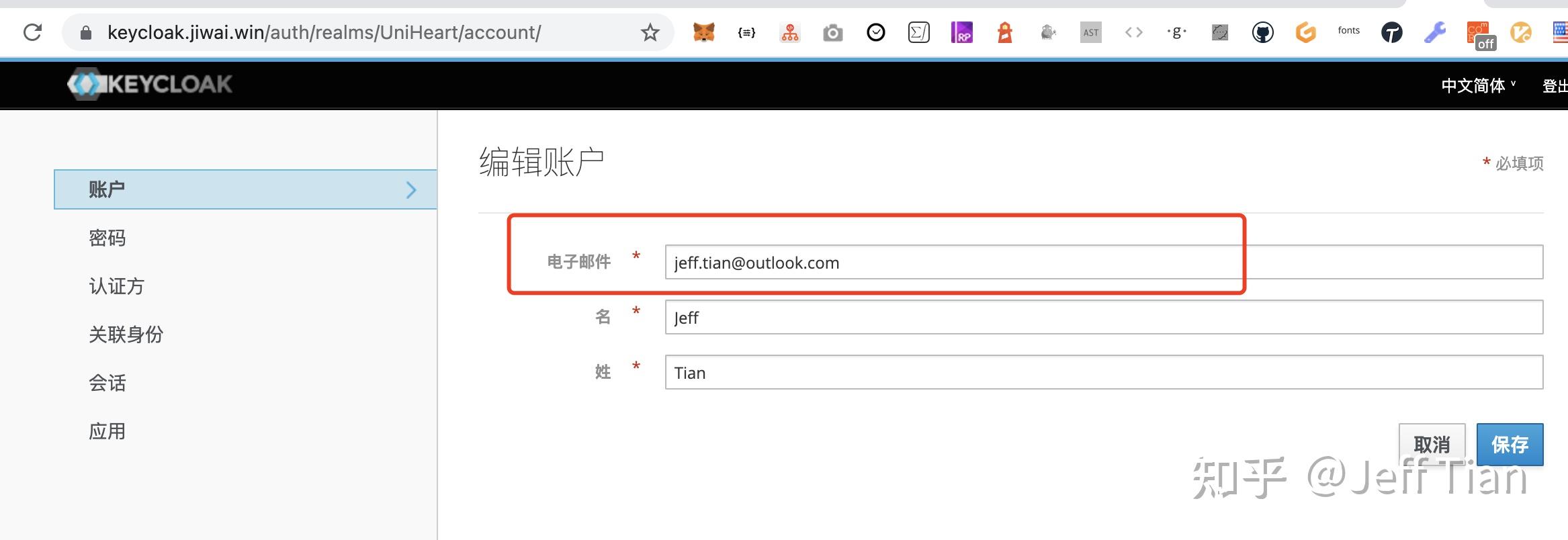The image size is (1568, 540).
Task: Launch the Lighthouse extension icon
Action: 1005,32
